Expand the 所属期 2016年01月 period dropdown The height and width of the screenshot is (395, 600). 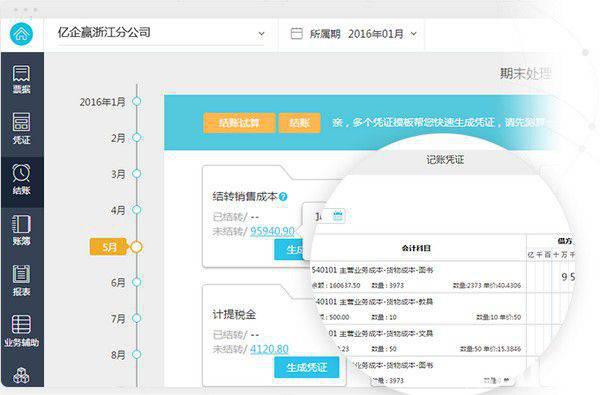pyautogui.click(x=414, y=34)
